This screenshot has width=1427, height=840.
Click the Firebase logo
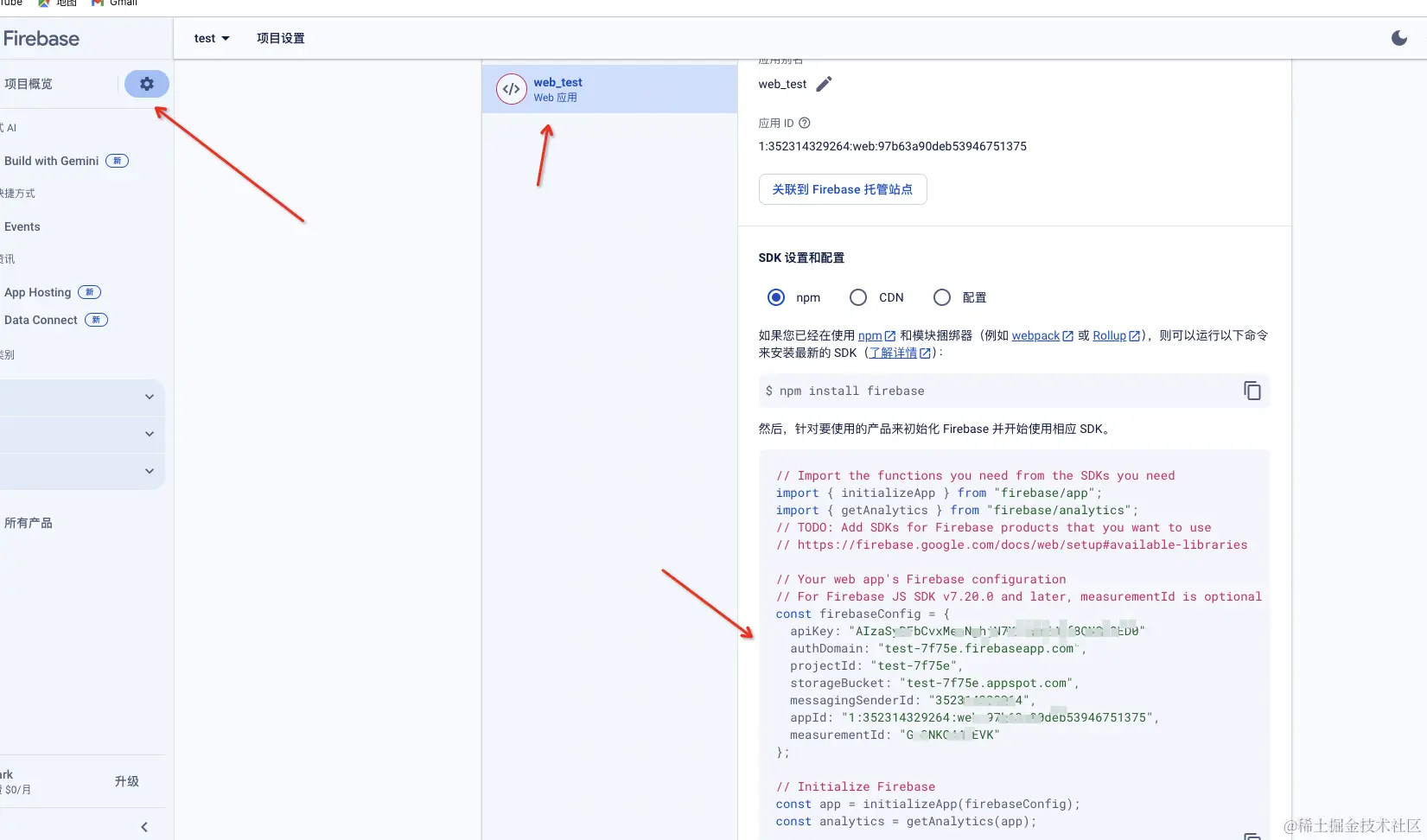pyautogui.click(x=41, y=38)
